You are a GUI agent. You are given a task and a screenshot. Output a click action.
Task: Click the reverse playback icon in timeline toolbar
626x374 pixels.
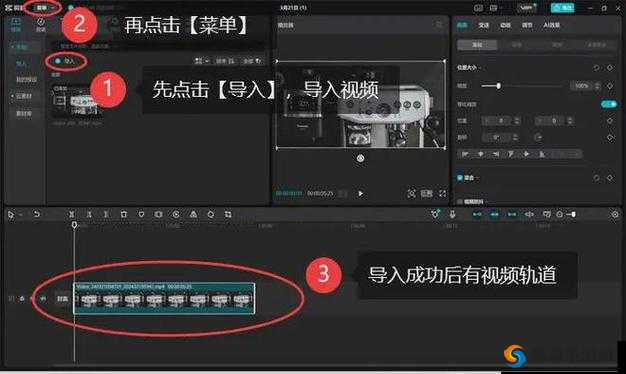176,214
